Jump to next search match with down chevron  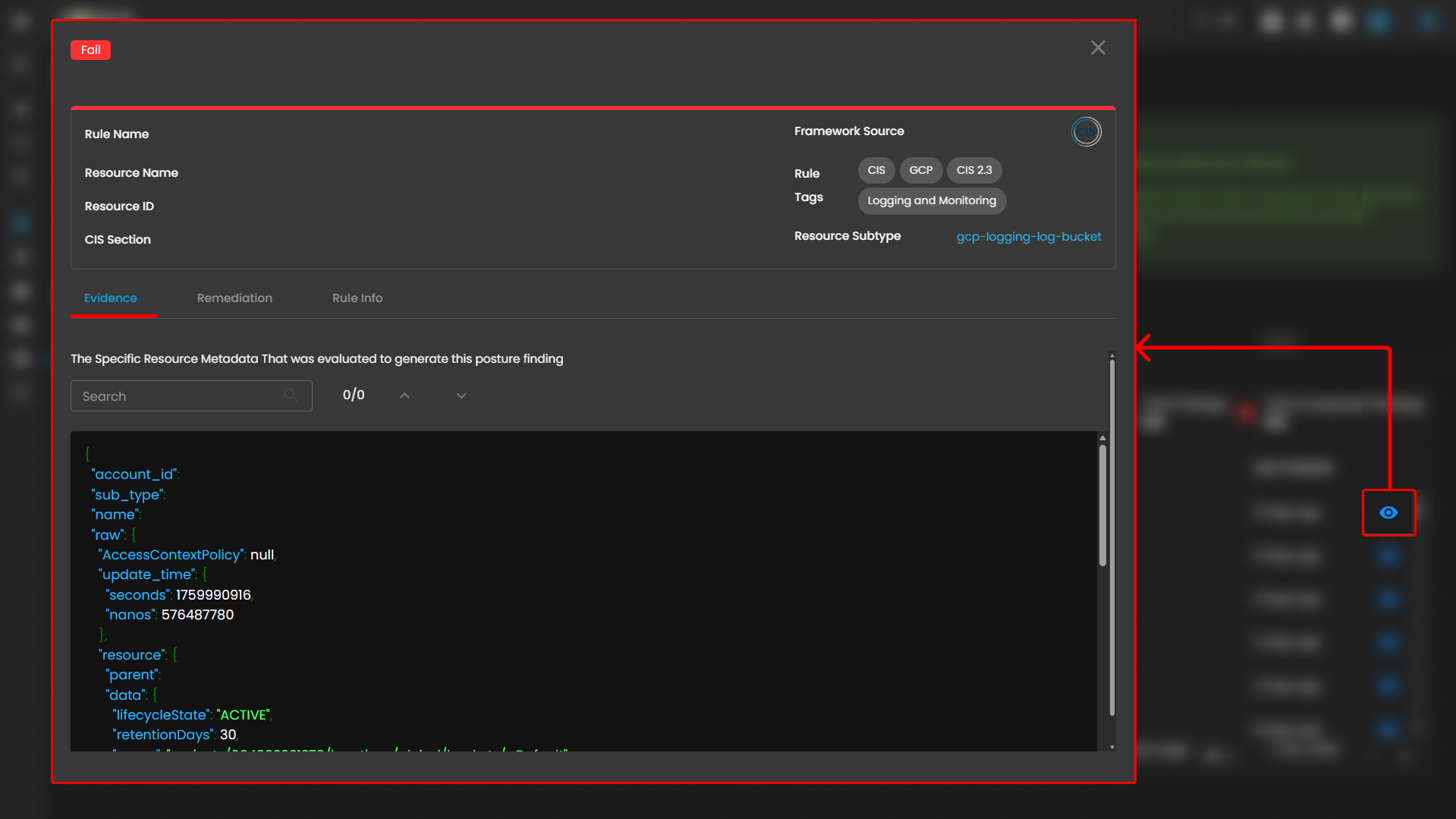[x=461, y=395]
